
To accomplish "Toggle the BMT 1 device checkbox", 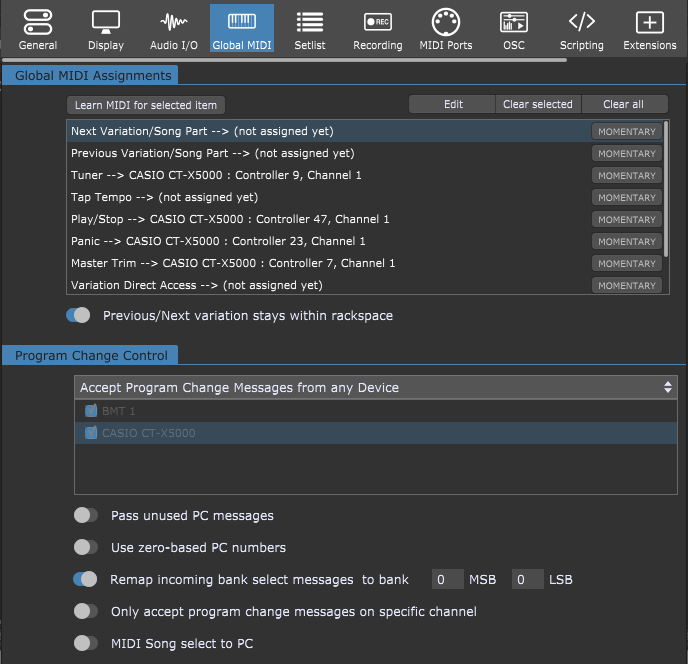I will (91, 411).
